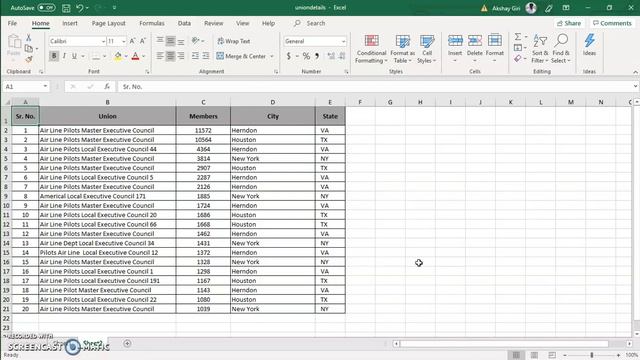Select cell with Members value 11572
The width and height of the screenshot is (640, 360).
pos(203,130)
